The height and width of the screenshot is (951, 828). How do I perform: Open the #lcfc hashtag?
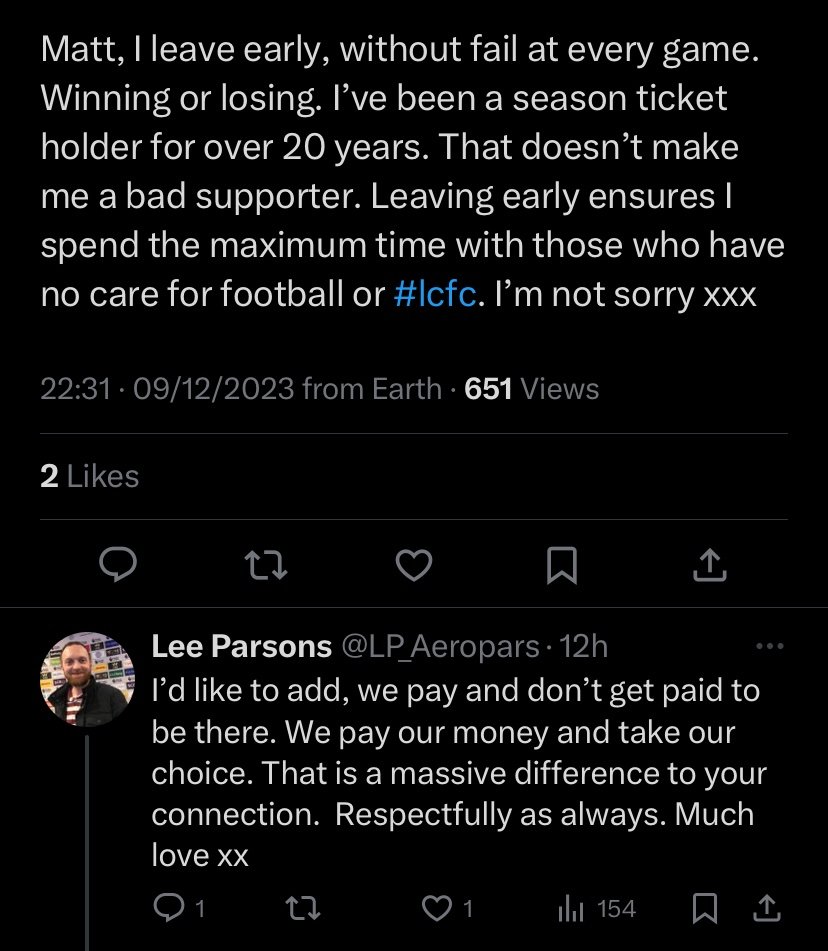(x=435, y=295)
